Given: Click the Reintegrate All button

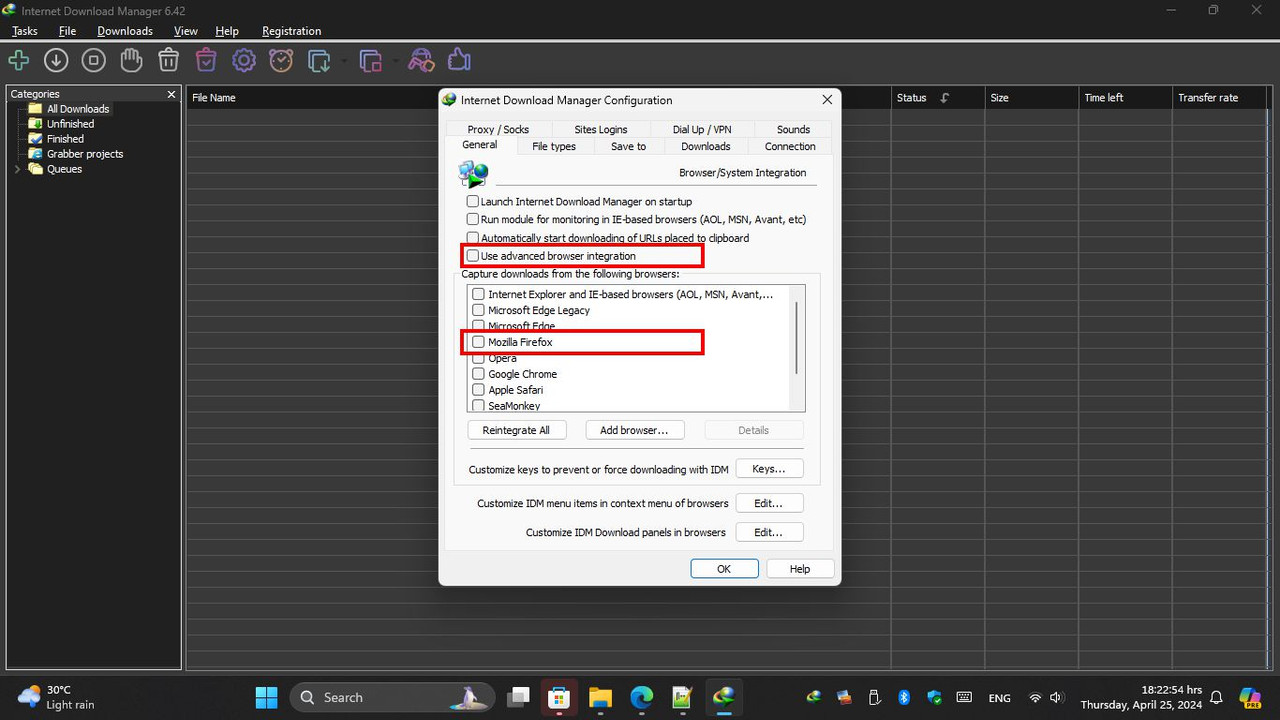Looking at the screenshot, I should click(516, 430).
